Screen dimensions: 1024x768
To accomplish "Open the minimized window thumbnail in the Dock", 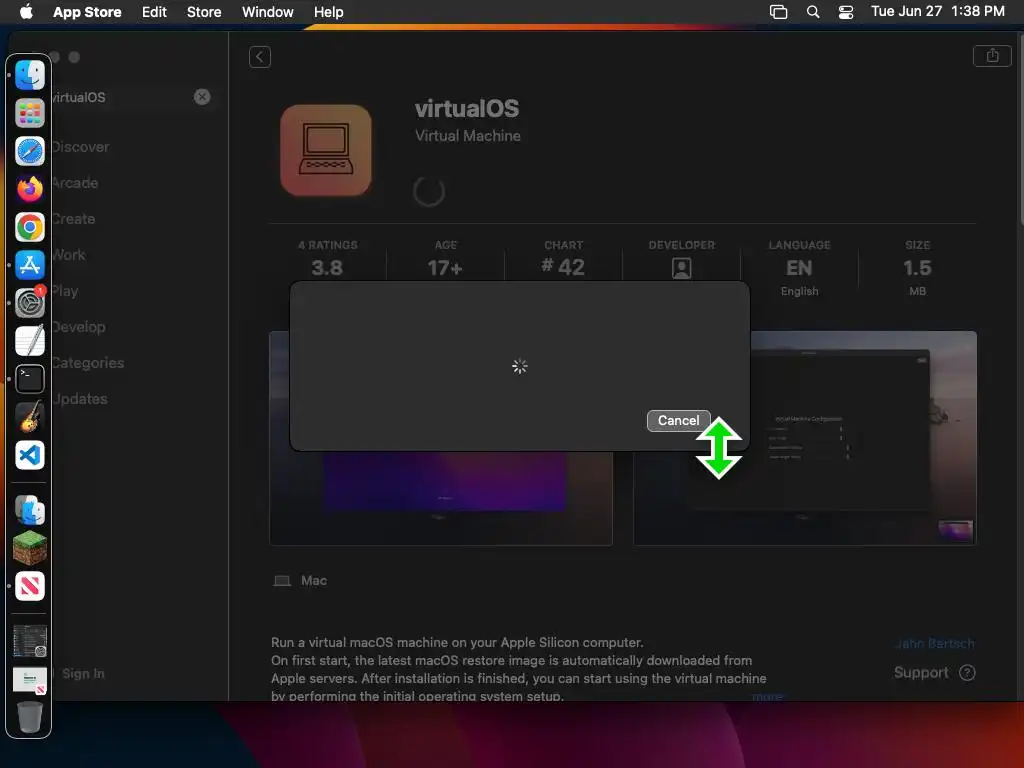I will (30, 641).
